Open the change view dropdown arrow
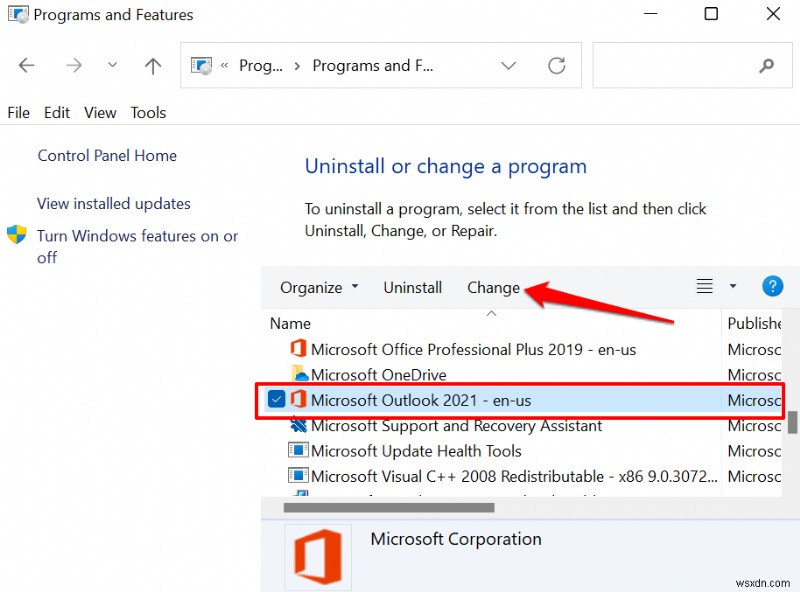 pos(732,286)
